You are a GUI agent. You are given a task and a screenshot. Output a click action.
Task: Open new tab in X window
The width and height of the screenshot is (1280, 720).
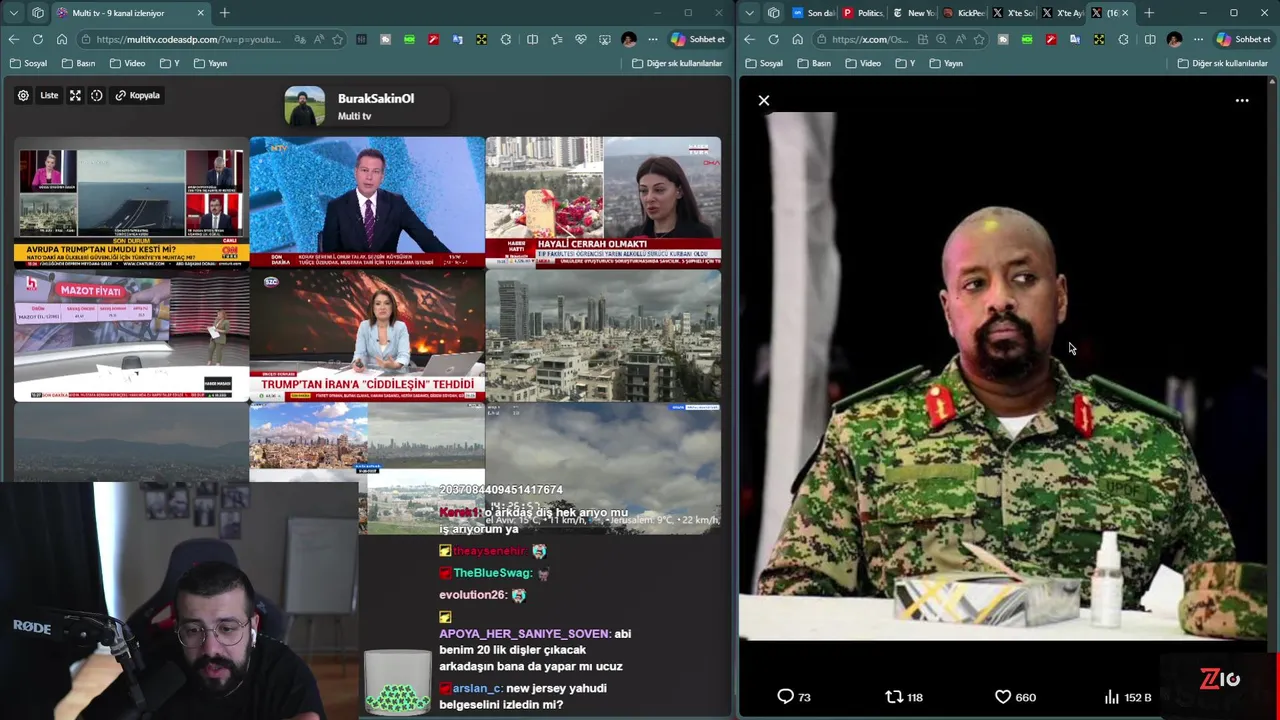(x=1149, y=13)
